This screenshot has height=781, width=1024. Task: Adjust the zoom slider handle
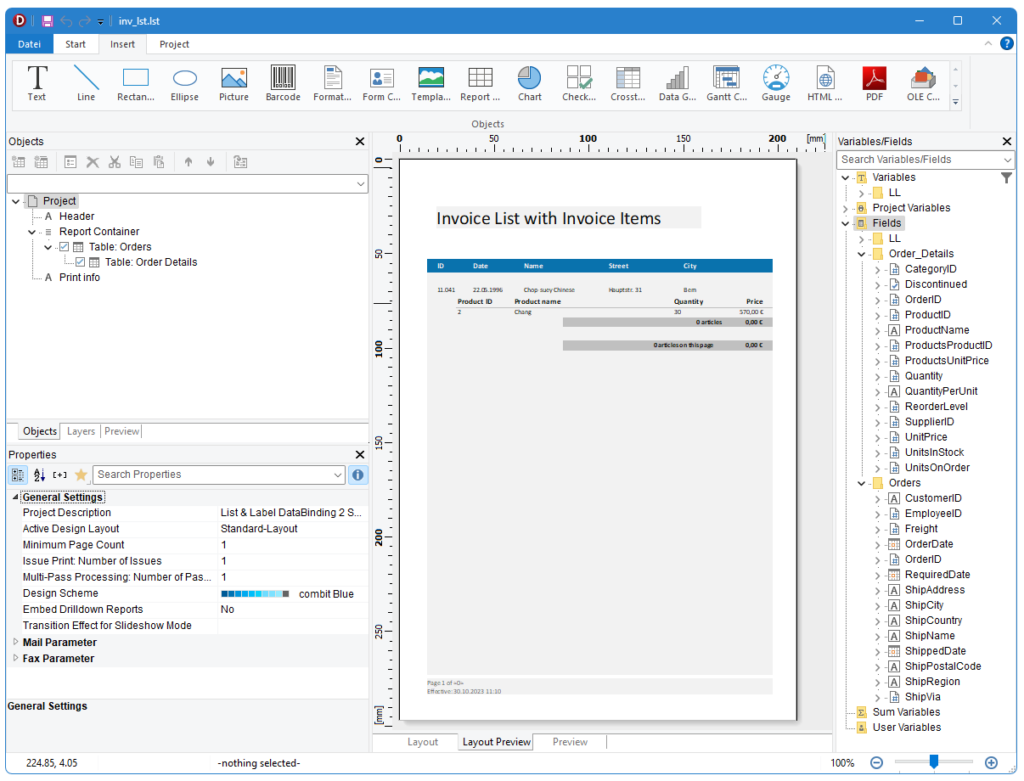[934, 761]
